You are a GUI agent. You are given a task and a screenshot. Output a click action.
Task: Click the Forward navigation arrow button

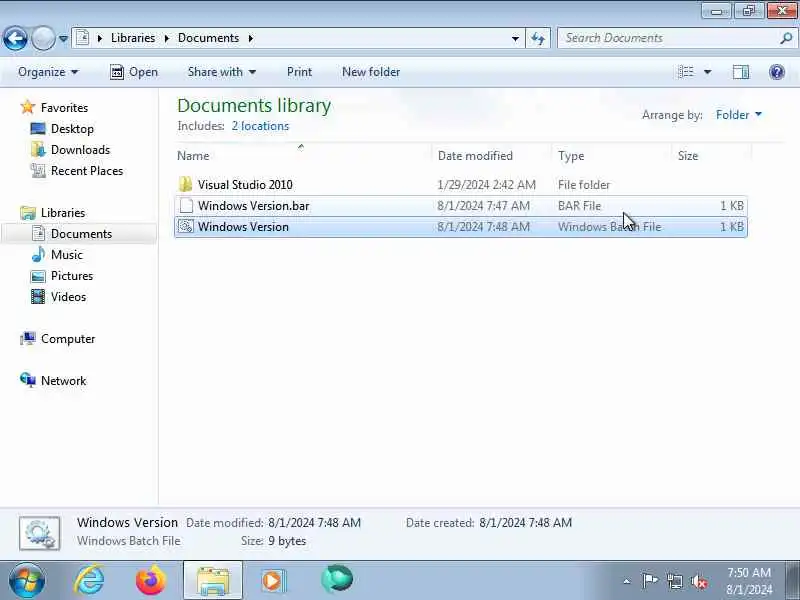(43, 38)
